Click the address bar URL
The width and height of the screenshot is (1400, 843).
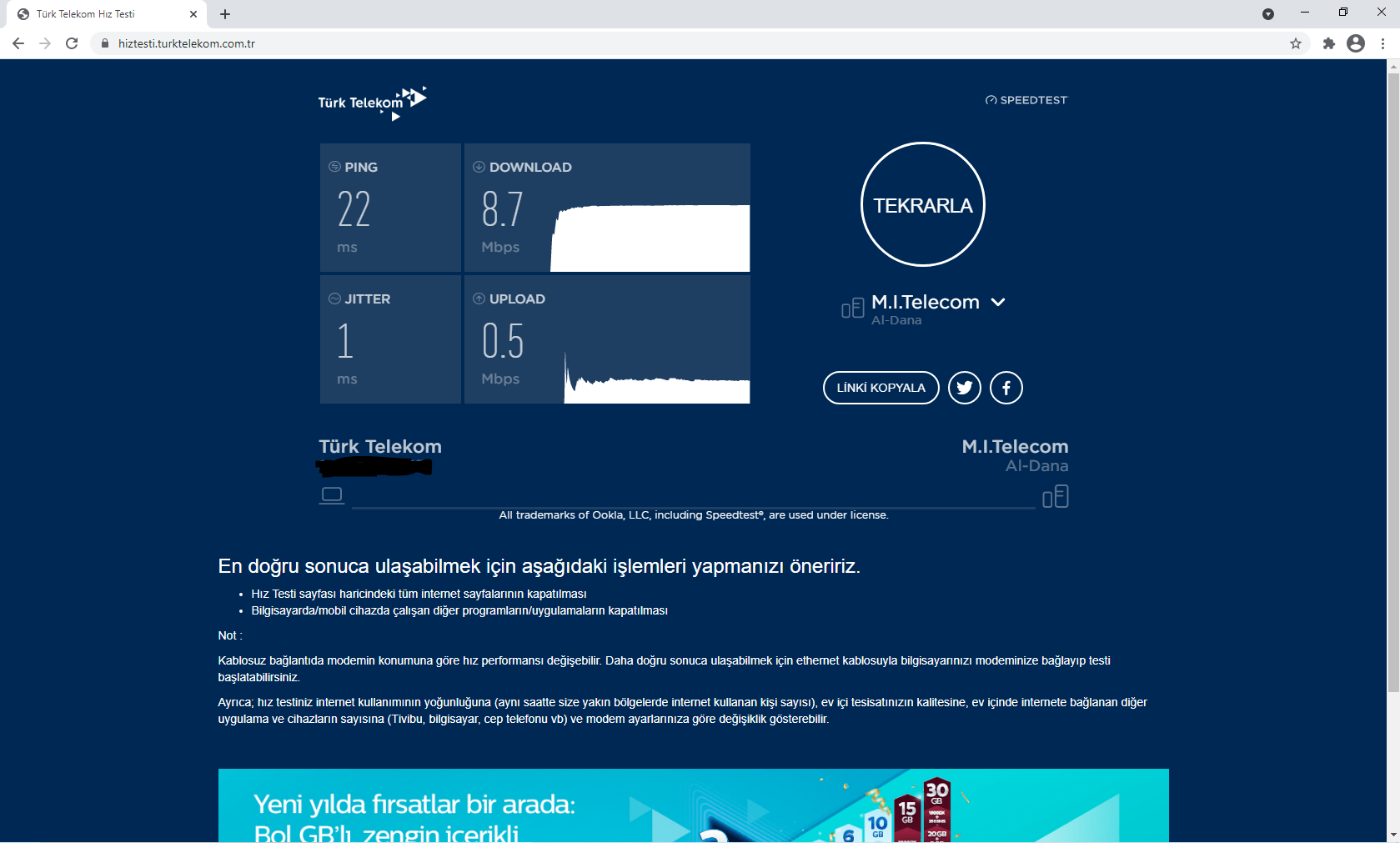tap(187, 43)
